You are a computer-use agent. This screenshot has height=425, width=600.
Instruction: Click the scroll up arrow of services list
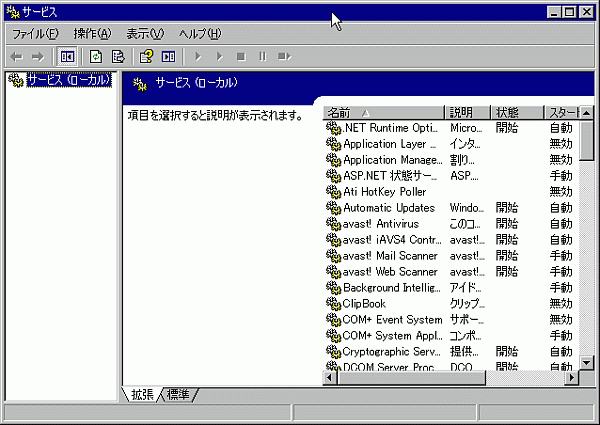[x=587, y=113]
